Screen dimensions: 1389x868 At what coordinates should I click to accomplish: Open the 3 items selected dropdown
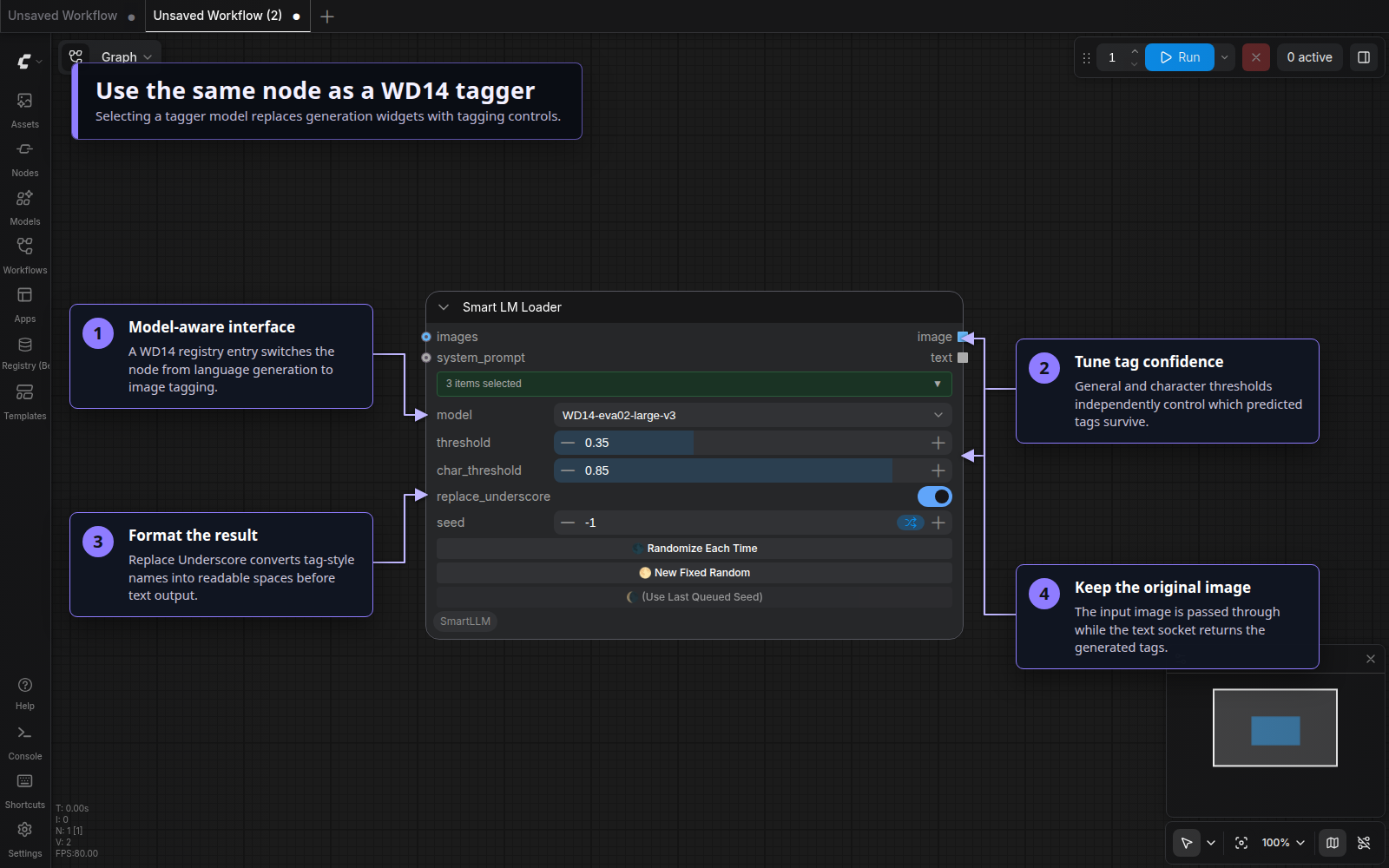pos(694,384)
